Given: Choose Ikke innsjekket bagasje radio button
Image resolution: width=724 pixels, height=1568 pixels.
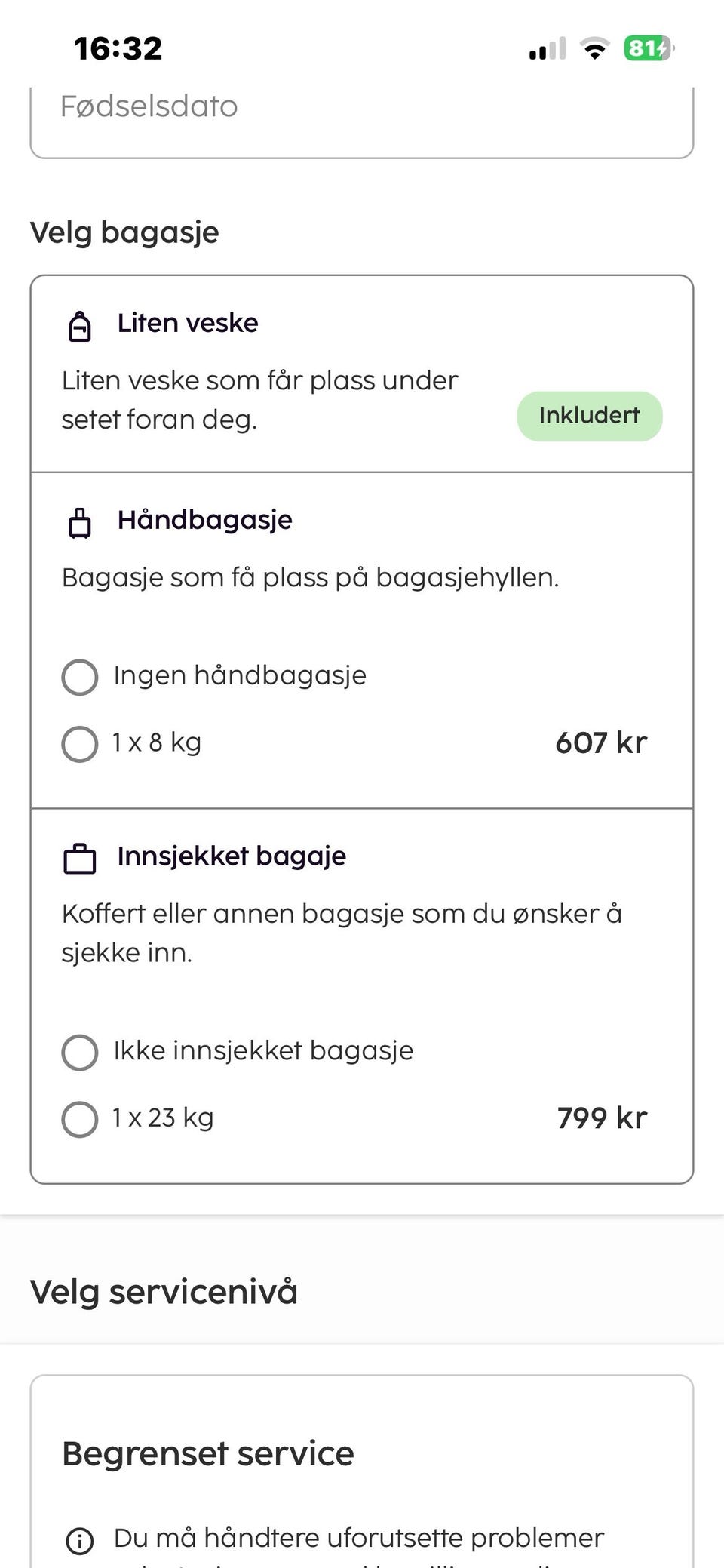Looking at the screenshot, I should pos(79,1052).
